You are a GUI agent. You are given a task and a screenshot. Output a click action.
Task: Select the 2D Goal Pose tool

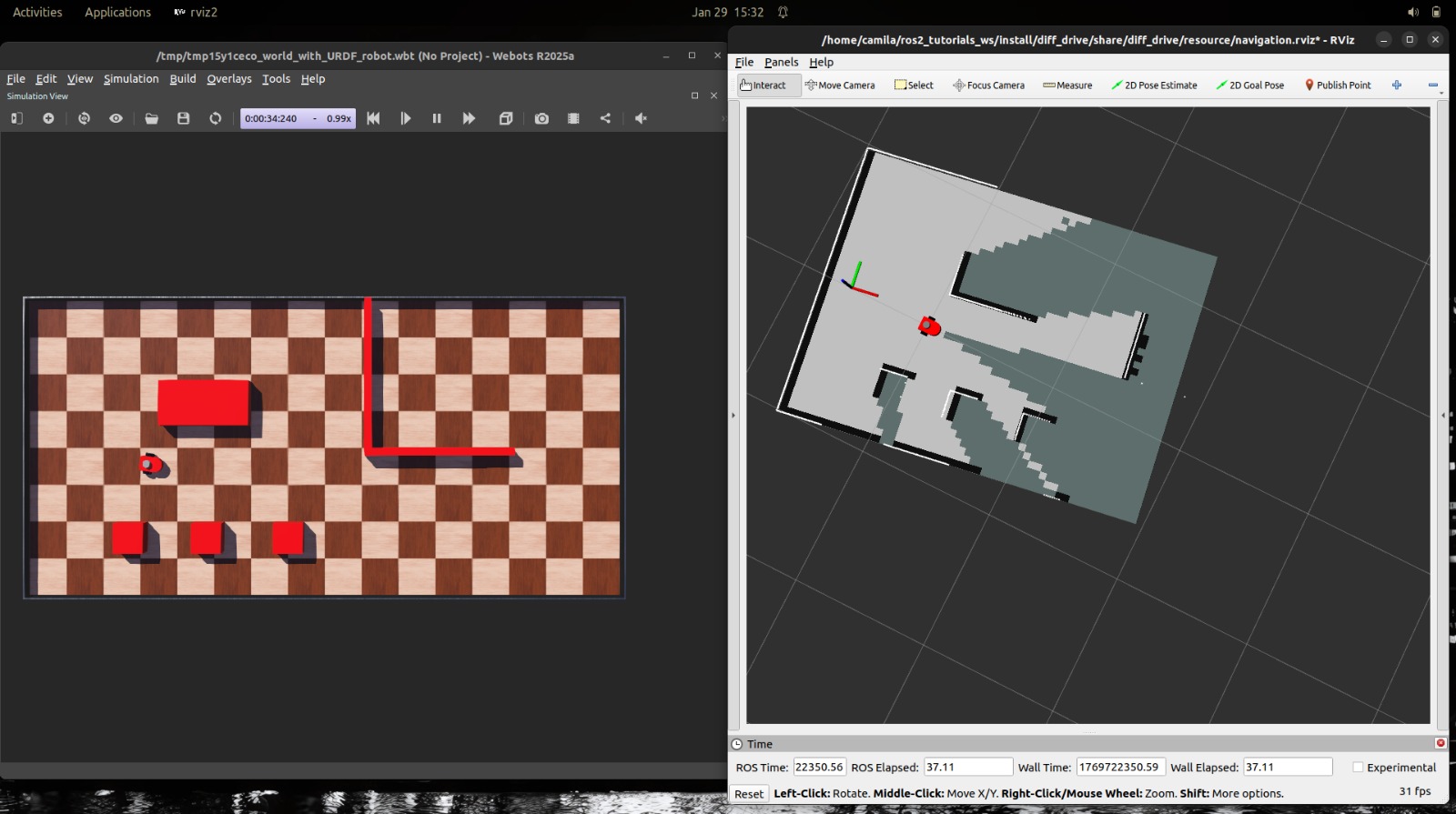coord(1249,85)
